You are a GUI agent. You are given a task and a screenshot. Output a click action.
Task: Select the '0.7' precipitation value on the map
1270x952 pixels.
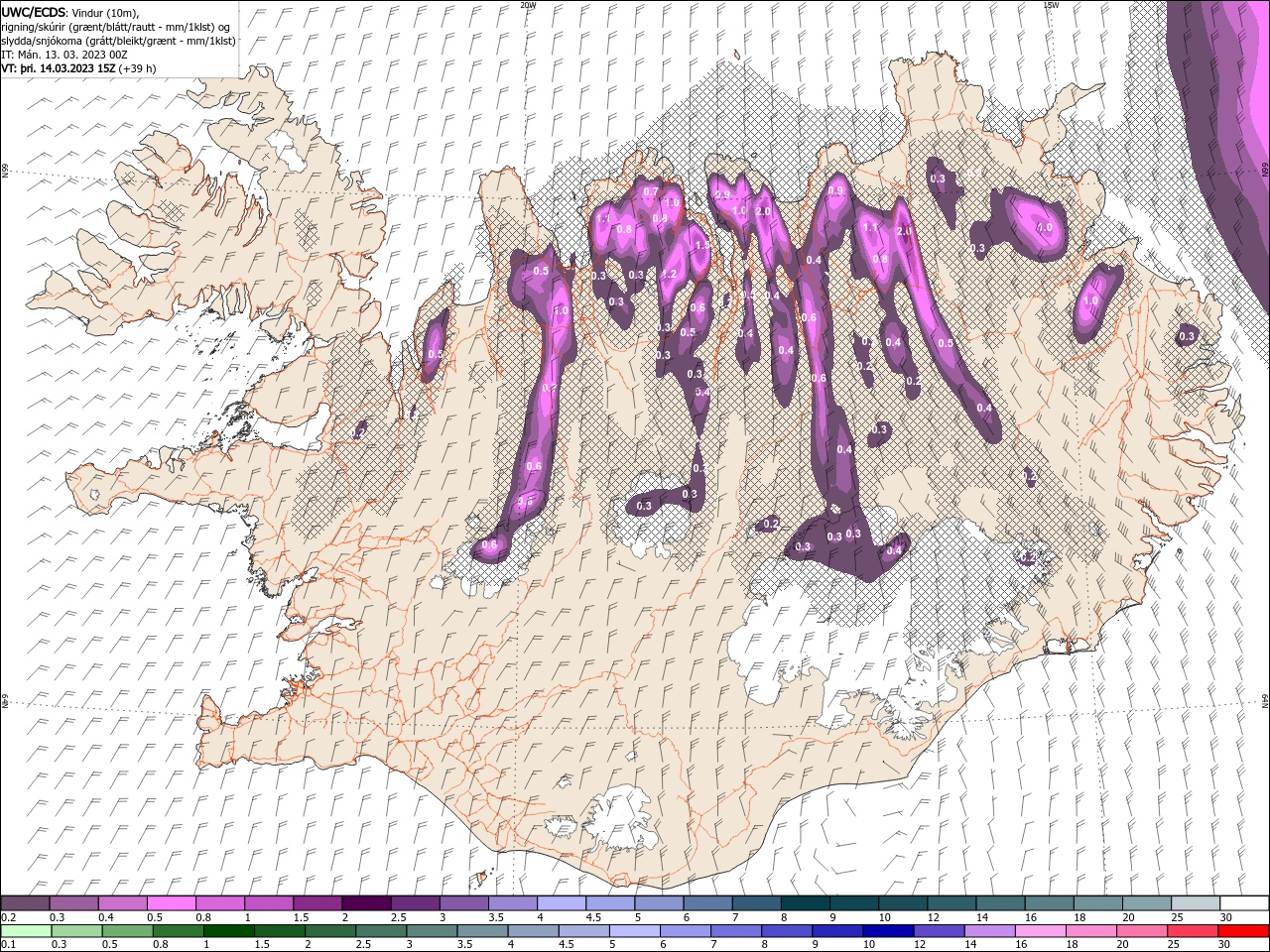651,191
